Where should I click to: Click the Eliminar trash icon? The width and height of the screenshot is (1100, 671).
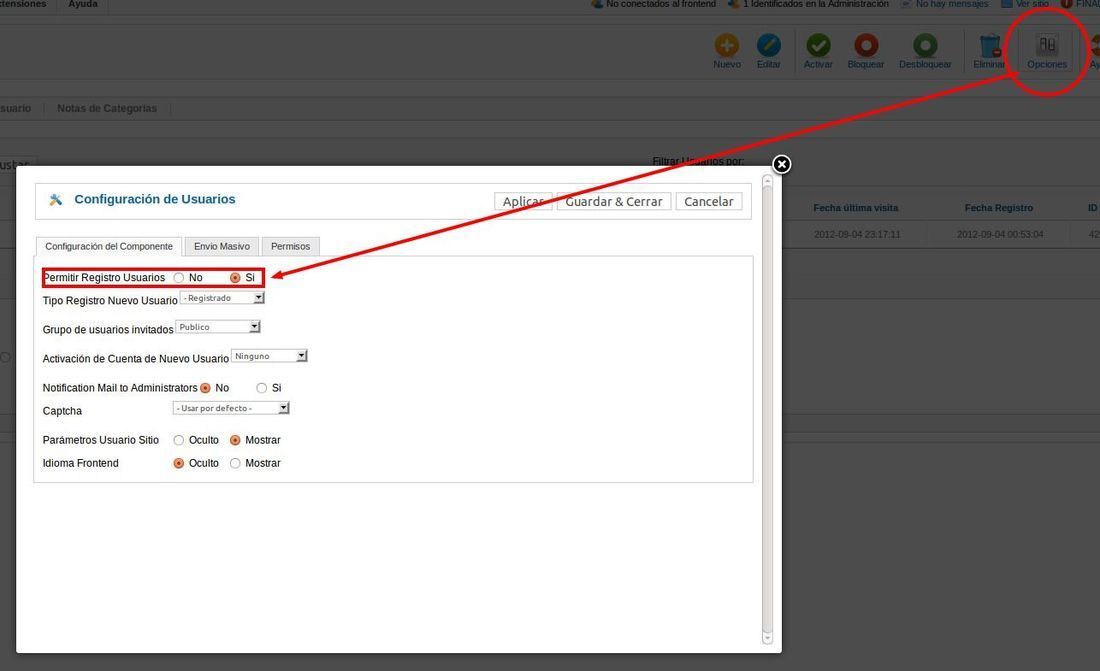coord(990,46)
